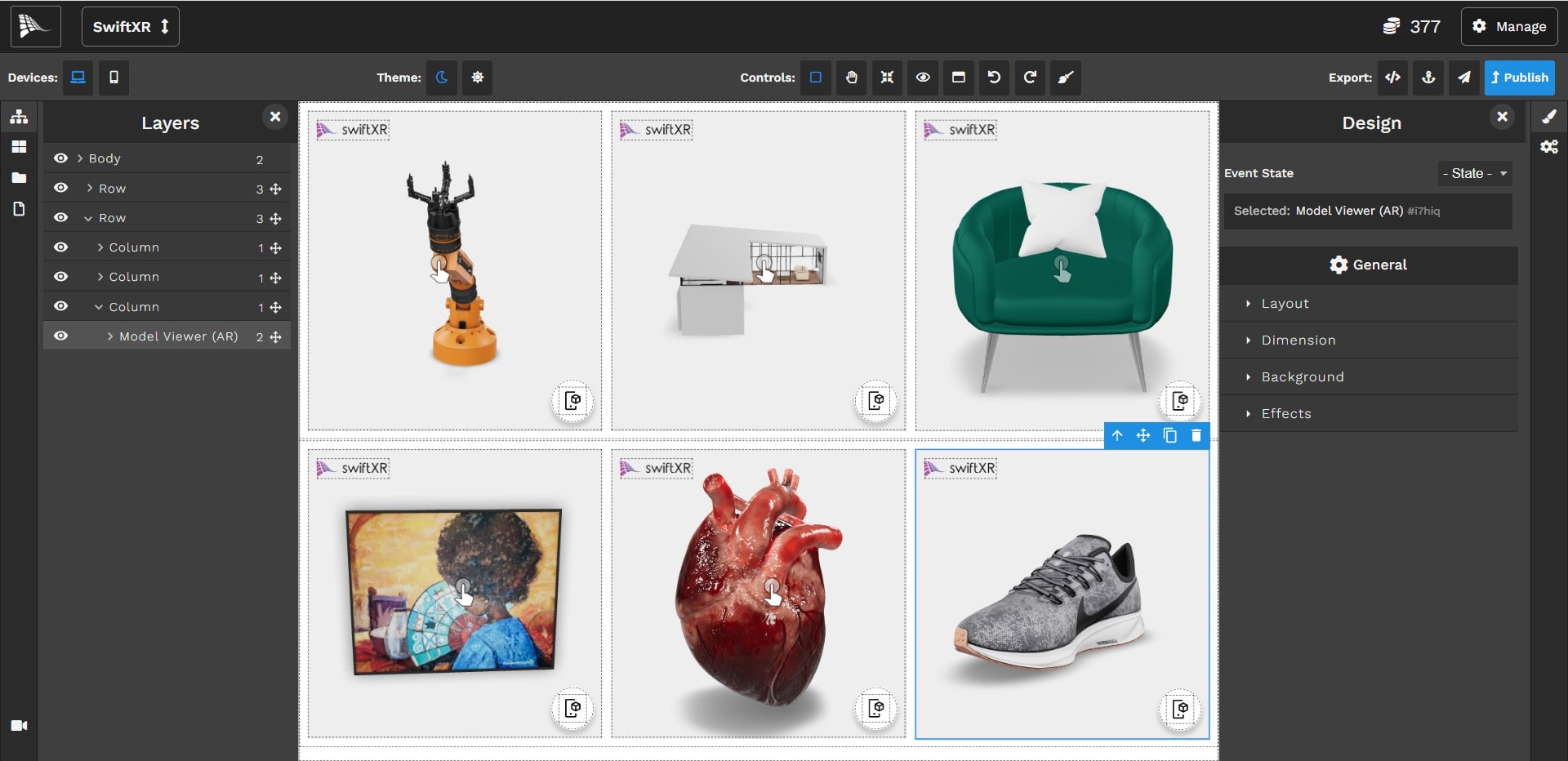Expand the Background design section
1568x761 pixels.
(x=1302, y=377)
